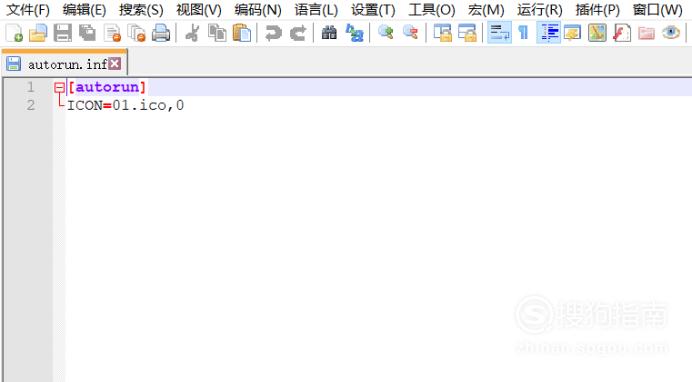Click line number 1 in margin
Screen dimensions: 692x382
click(30, 87)
